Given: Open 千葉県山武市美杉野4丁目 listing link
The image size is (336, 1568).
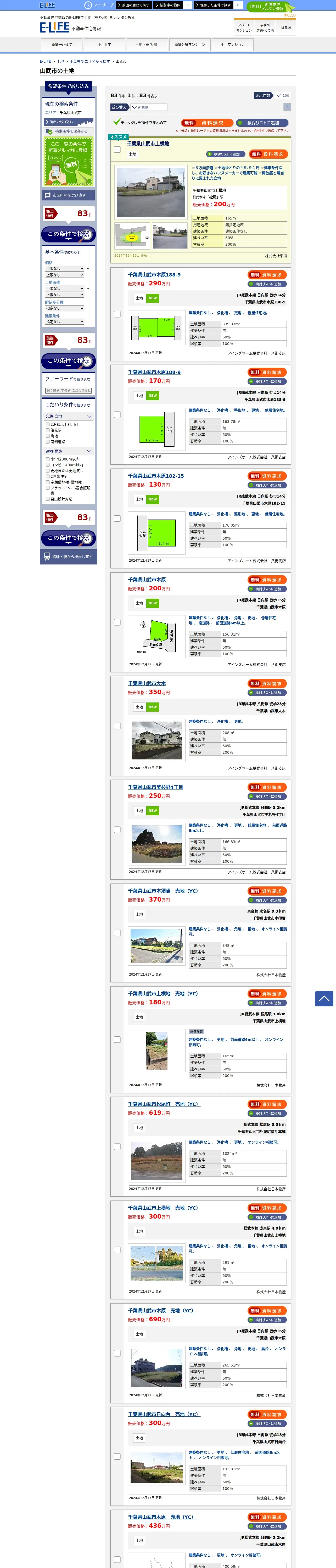Looking at the screenshot, I should [155, 787].
